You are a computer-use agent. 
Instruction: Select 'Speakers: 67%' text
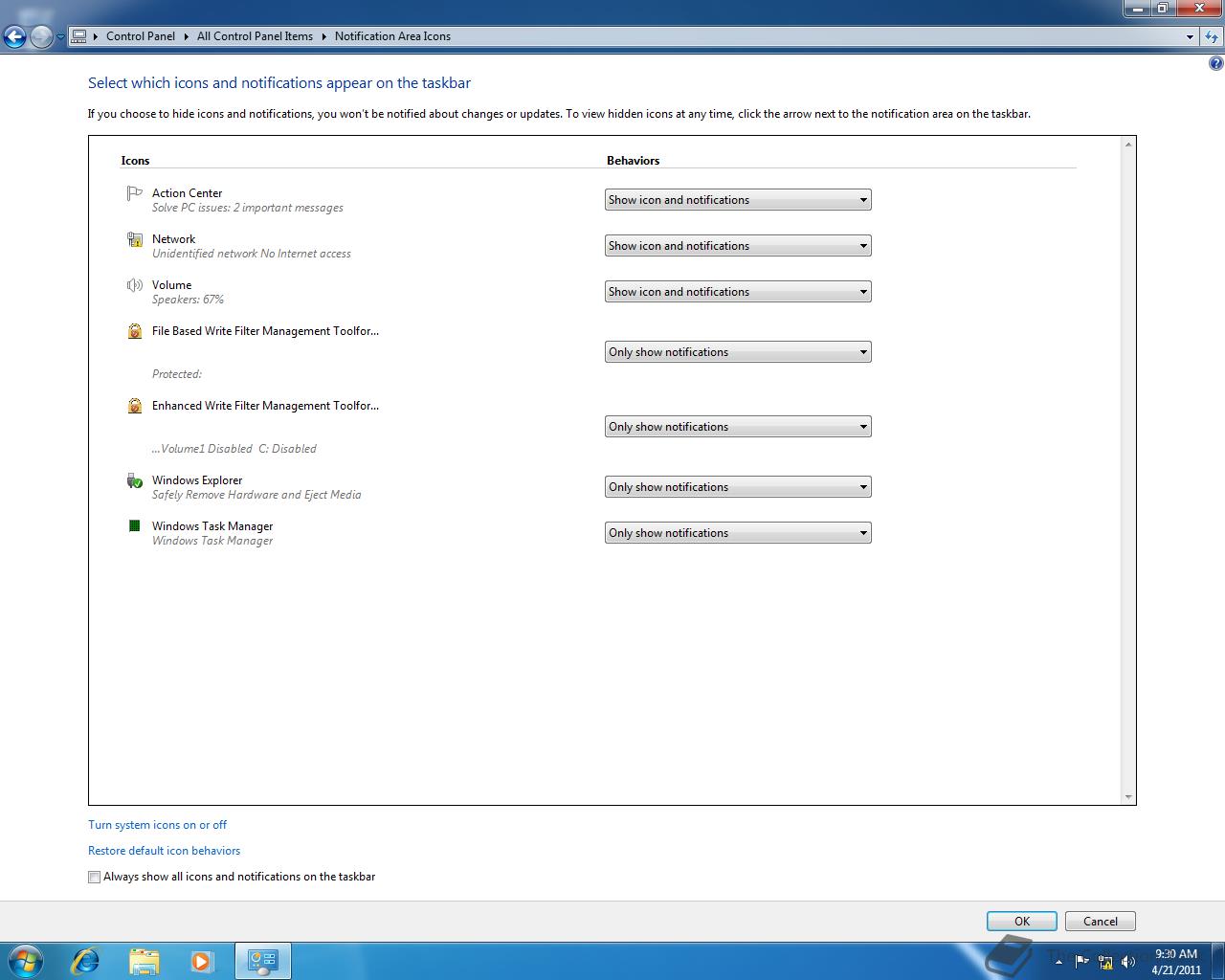[x=189, y=300]
